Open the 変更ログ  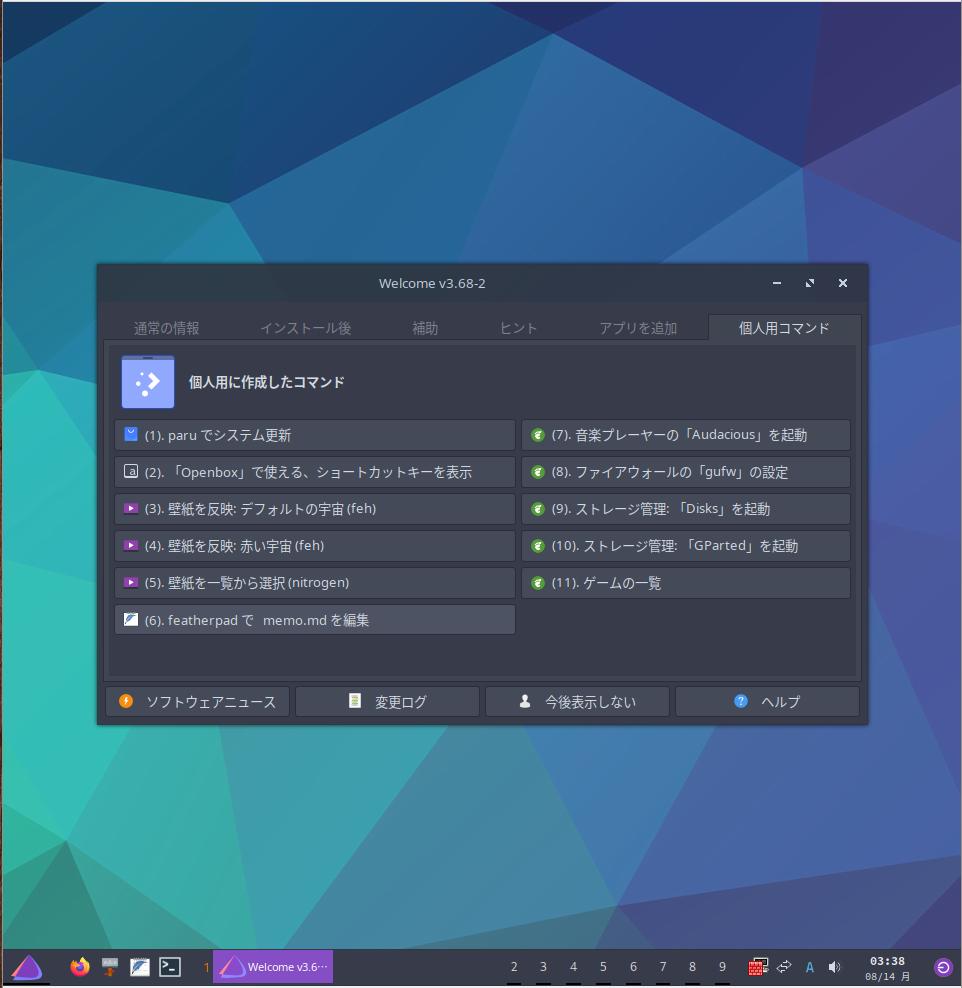point(387,701)
